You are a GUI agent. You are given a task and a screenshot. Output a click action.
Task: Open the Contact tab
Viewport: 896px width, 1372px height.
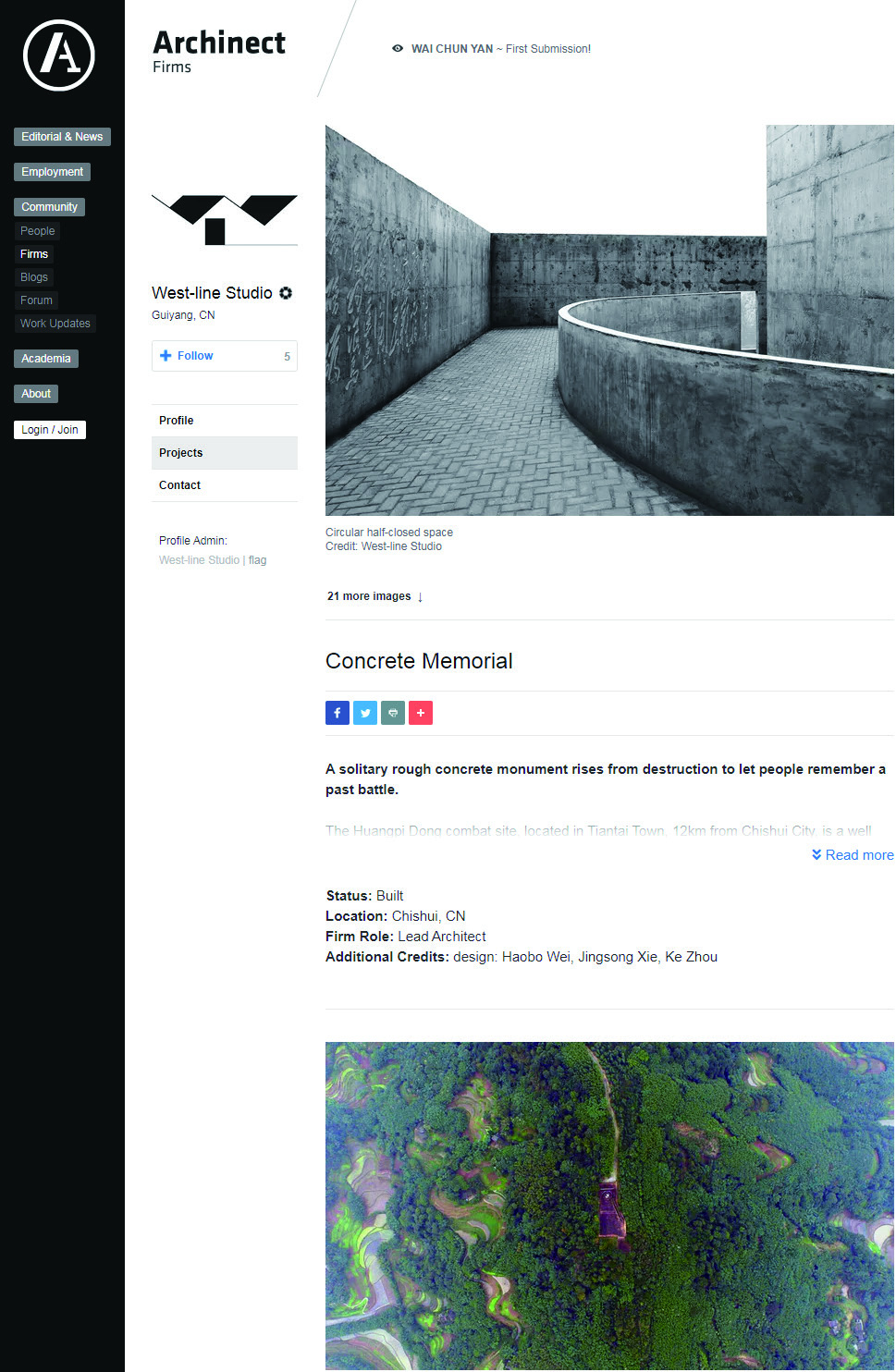pyautogui.click(x=225, y=485)
